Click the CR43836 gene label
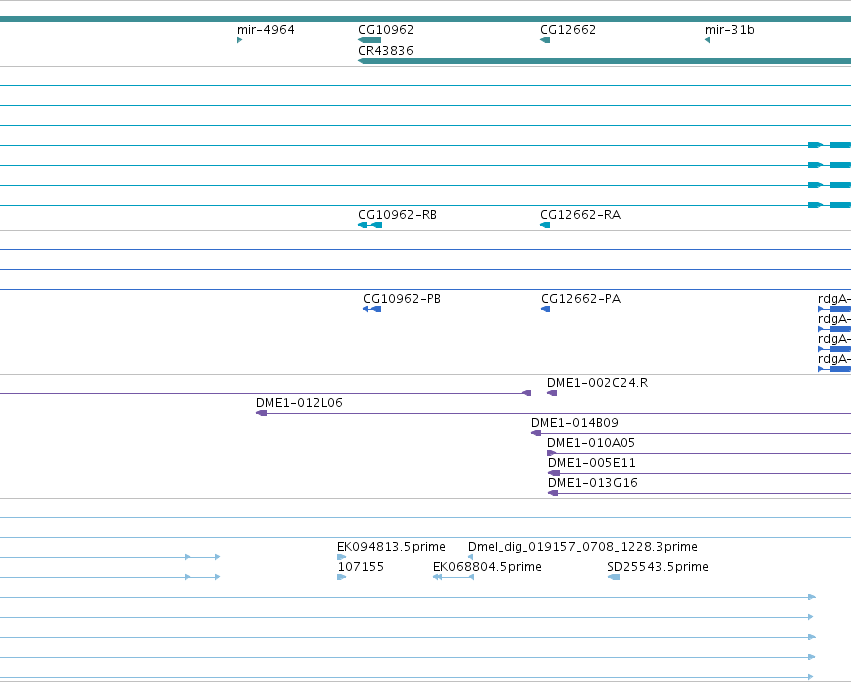 coord(386,50)
